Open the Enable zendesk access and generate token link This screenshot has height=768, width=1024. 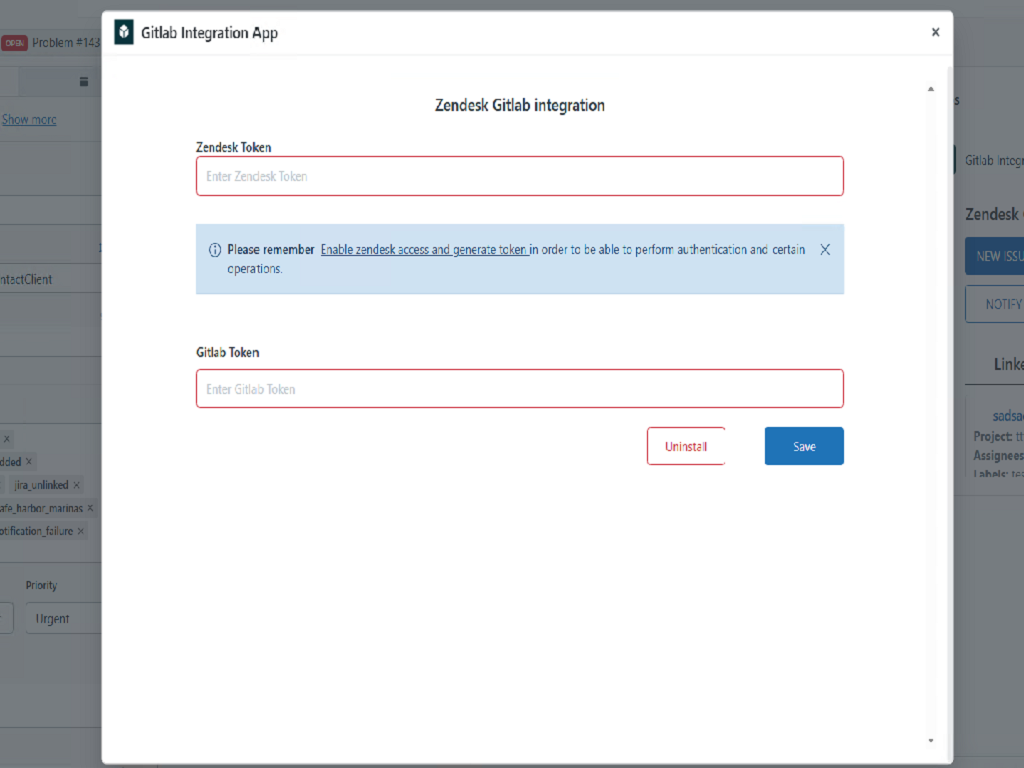click(x=424, y=249)
